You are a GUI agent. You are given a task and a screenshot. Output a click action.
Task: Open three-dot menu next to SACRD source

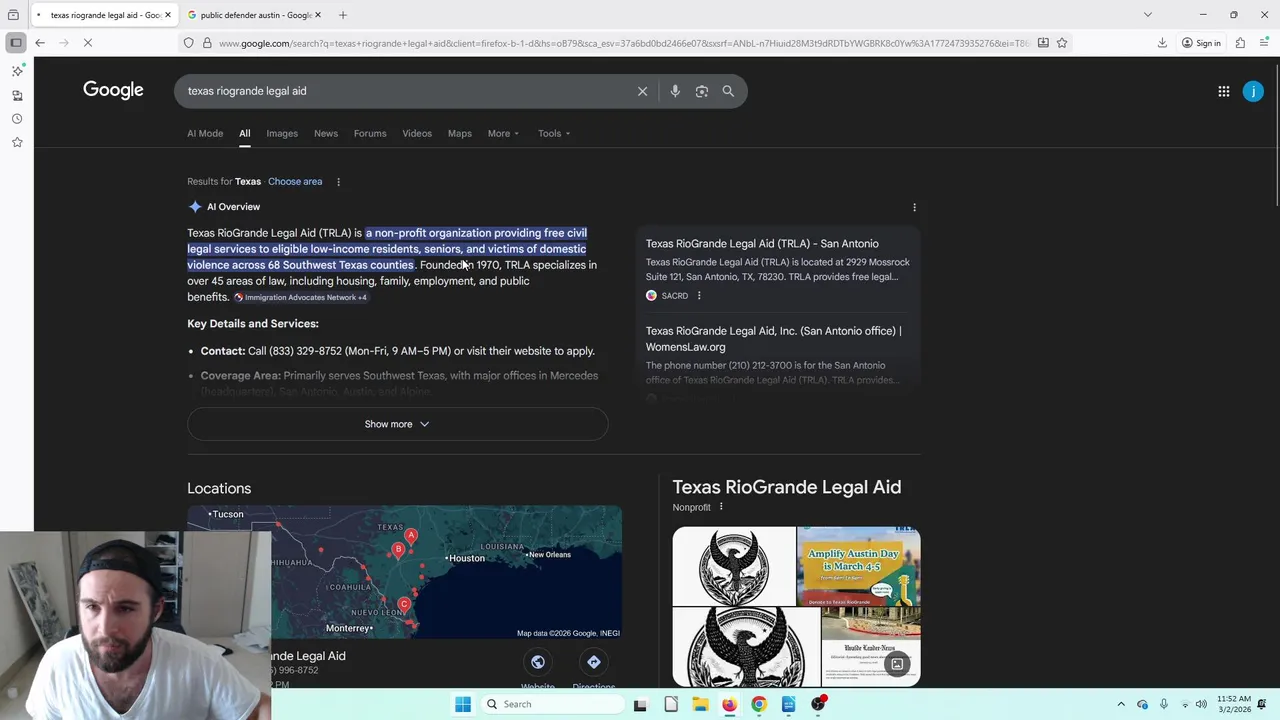(699, 296)
